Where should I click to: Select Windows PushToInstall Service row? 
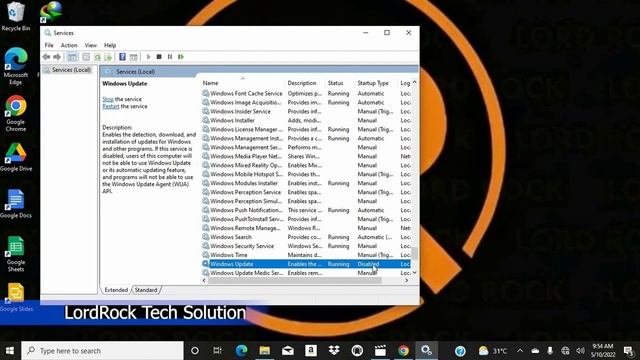click(x=306, y=219)
